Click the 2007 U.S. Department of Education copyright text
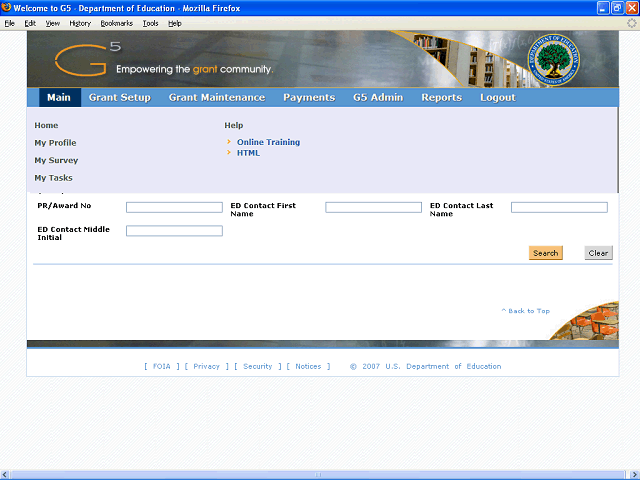Viewport: 640px width, 480px height. click(x=426, y=367)
